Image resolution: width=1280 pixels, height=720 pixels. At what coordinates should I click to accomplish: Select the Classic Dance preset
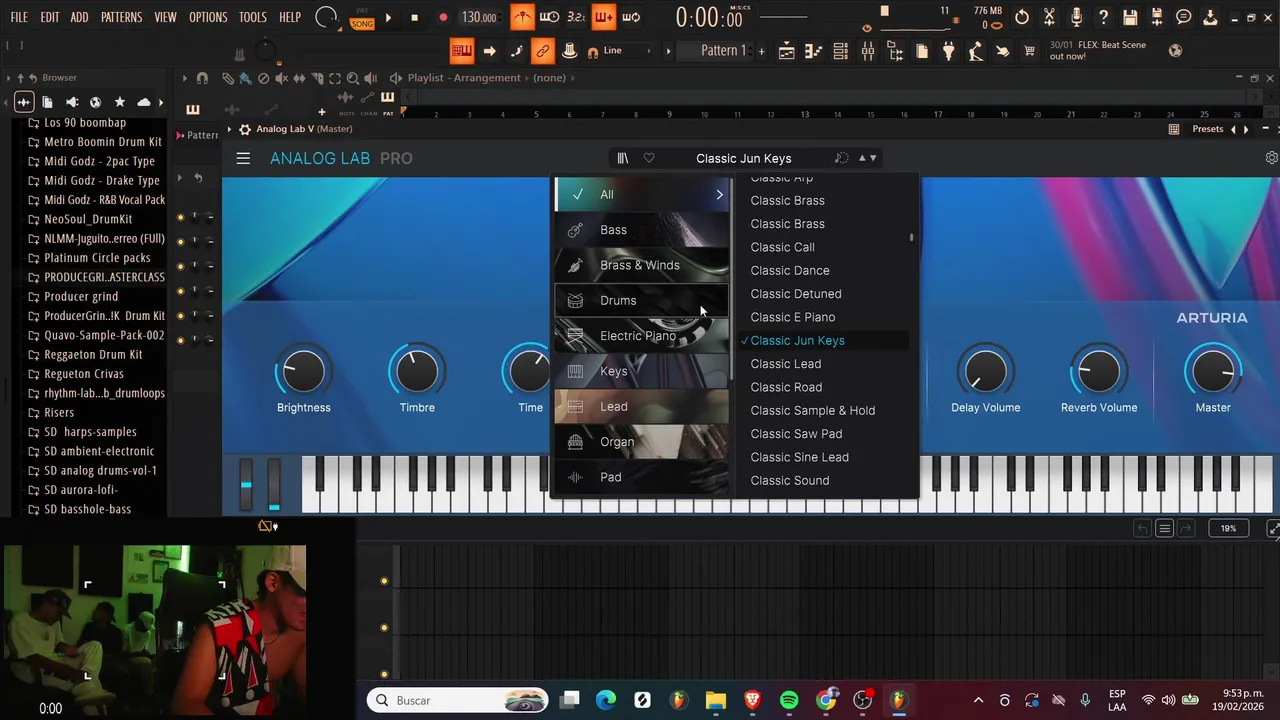tap(790, 270)
